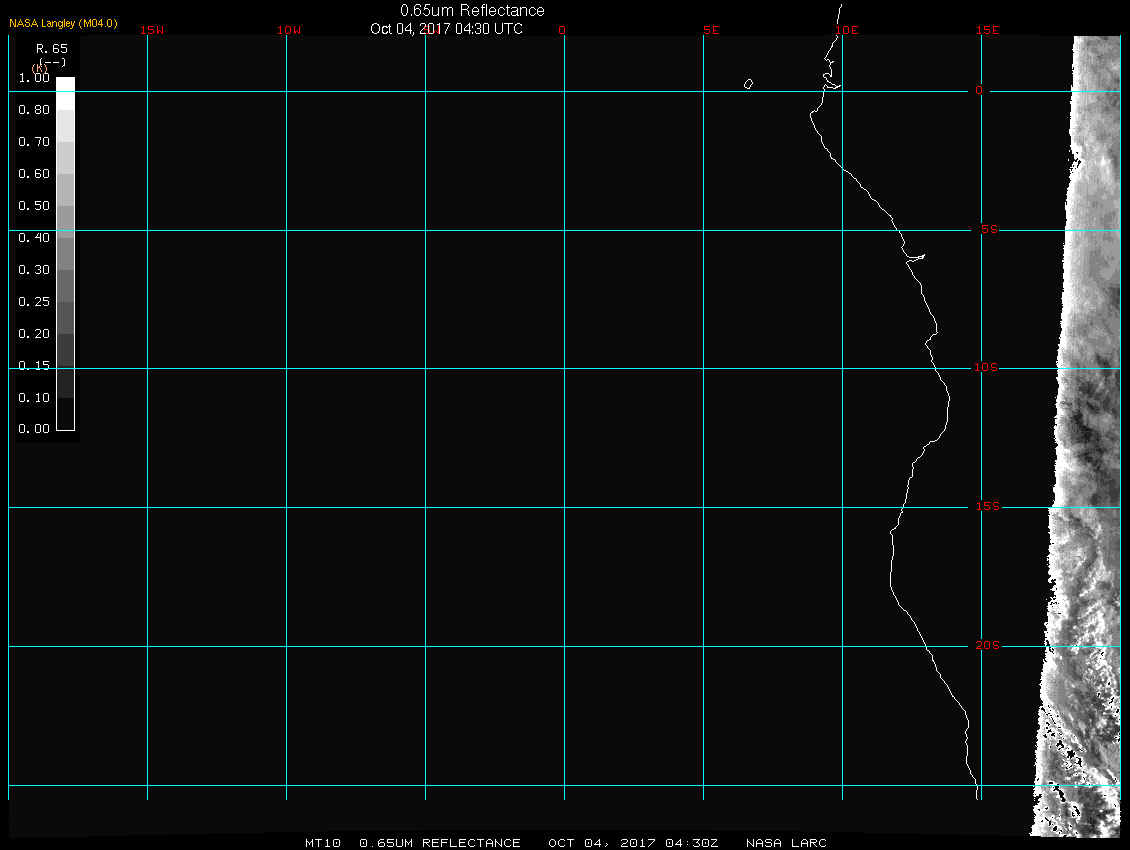
Task: Click the 20S latitude label
Action: [988, 645]
